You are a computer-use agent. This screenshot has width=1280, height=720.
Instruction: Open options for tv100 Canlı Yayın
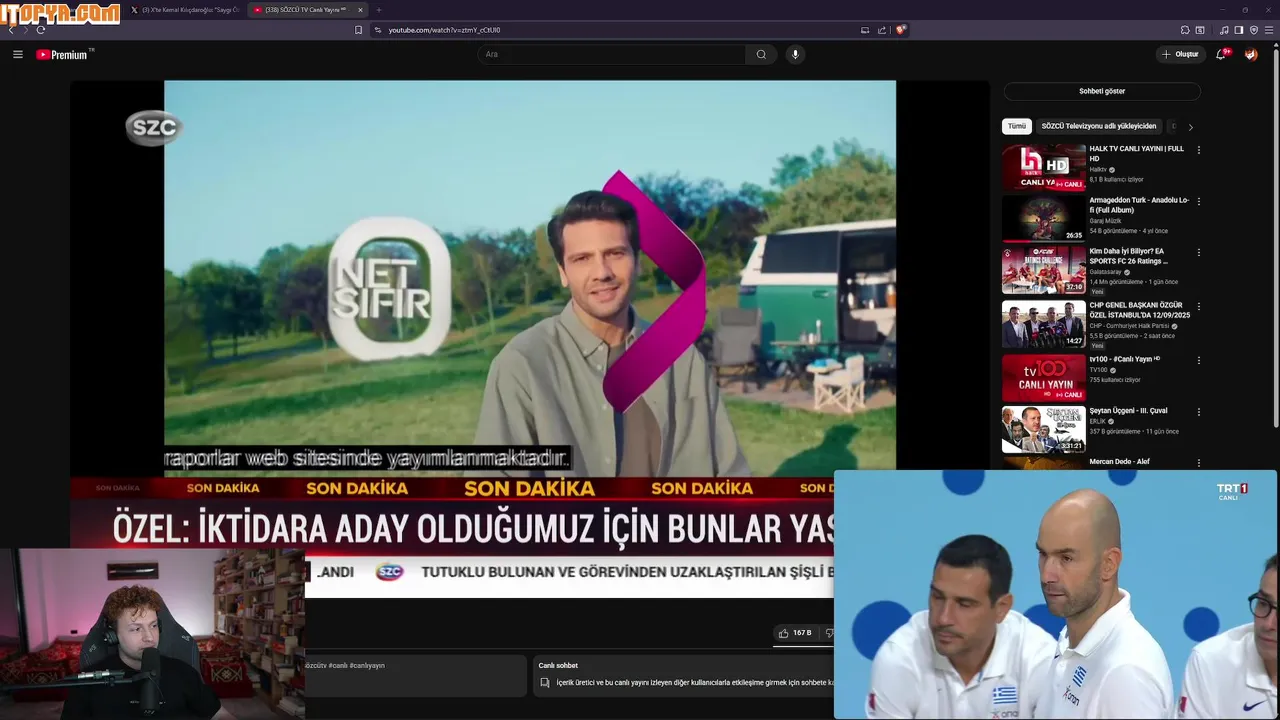tap(1198, 360)
